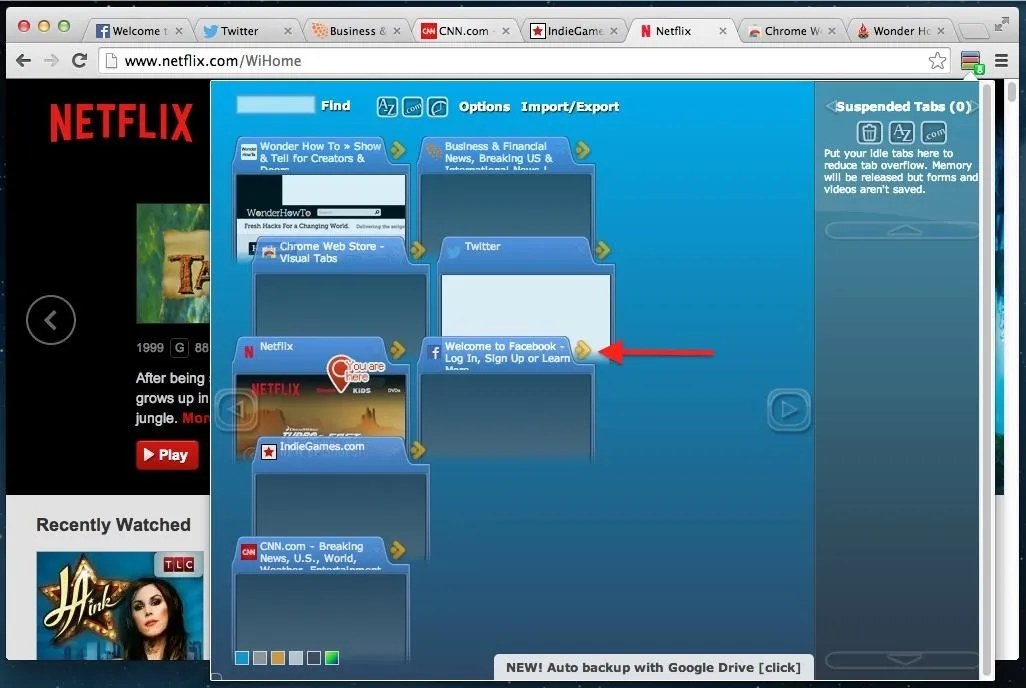Suspend the Wonder How To tab via its yellow arrow
Viewport: 1026px width, 688px height.
397,150
